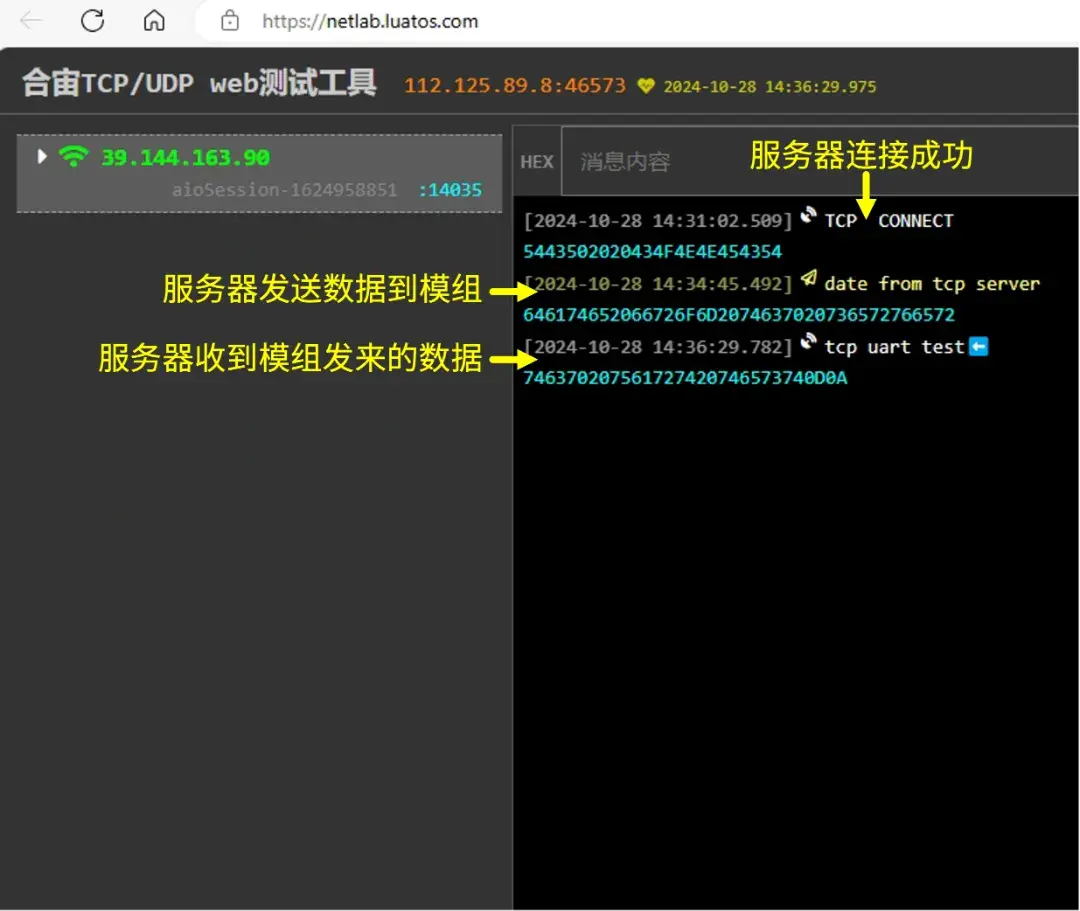
Task: Select server address 112.125.89.8:46573
Action: 515,85
